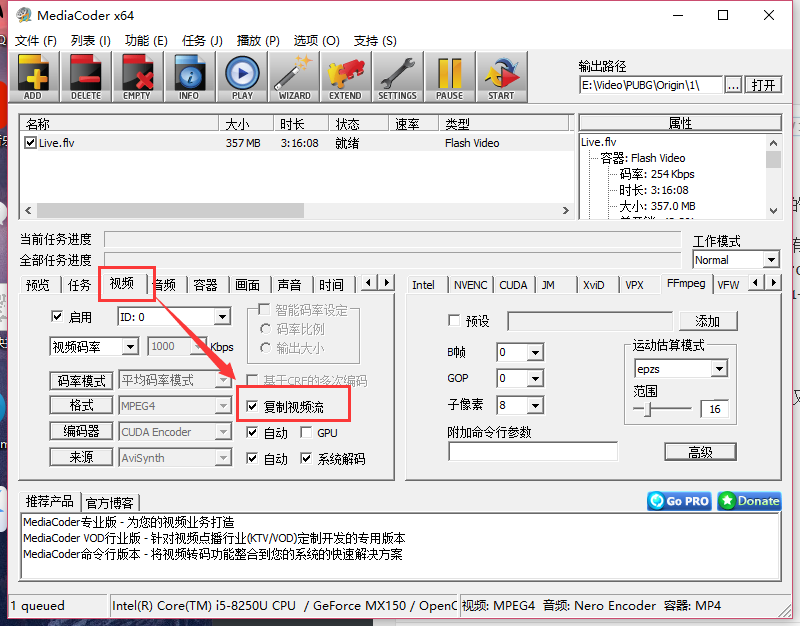Click the 名称 column header
The image size is (800, 626).
[x=119, y=123]
